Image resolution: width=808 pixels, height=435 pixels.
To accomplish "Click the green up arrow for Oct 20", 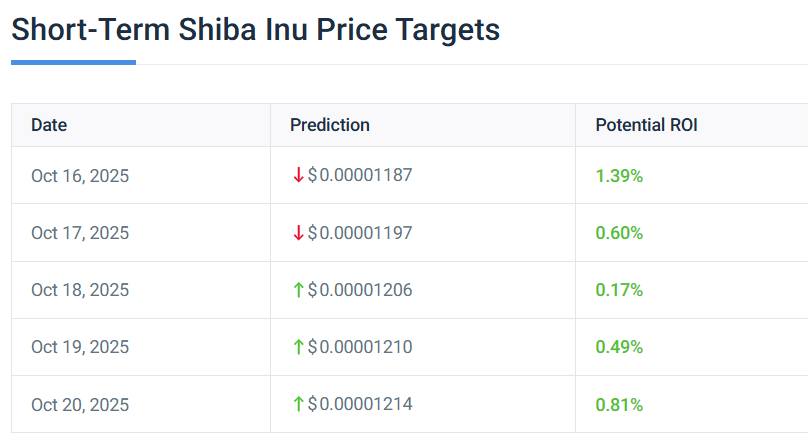I will pos(298,405).
